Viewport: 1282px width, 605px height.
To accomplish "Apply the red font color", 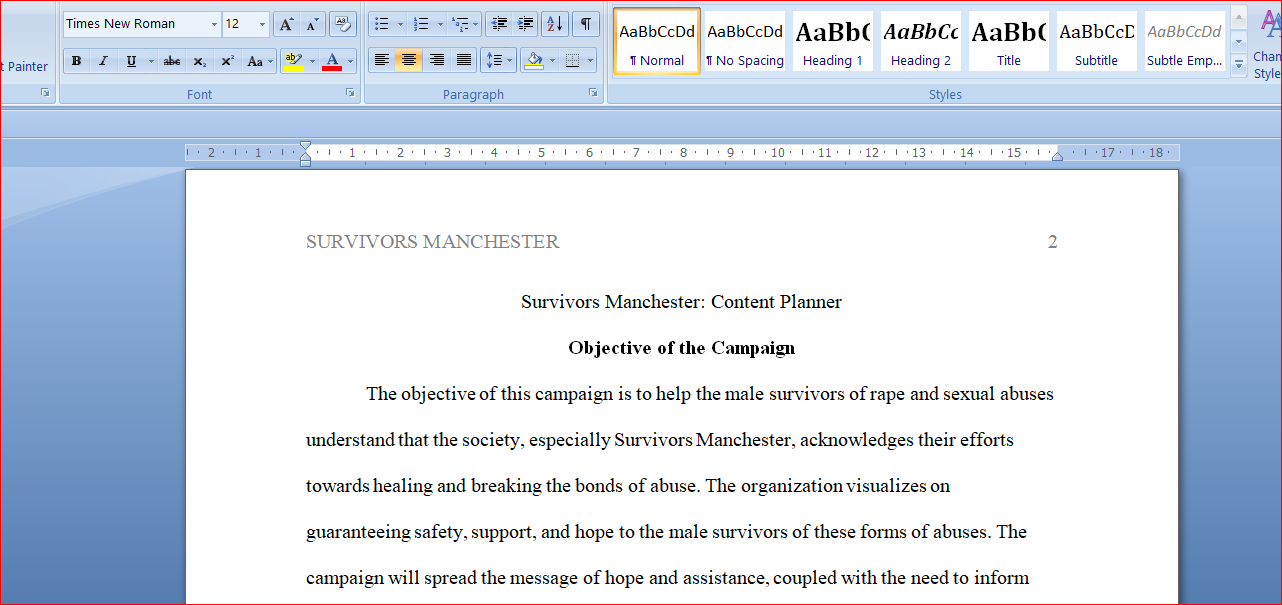I will pyautogui.click(x=332, y=61).
